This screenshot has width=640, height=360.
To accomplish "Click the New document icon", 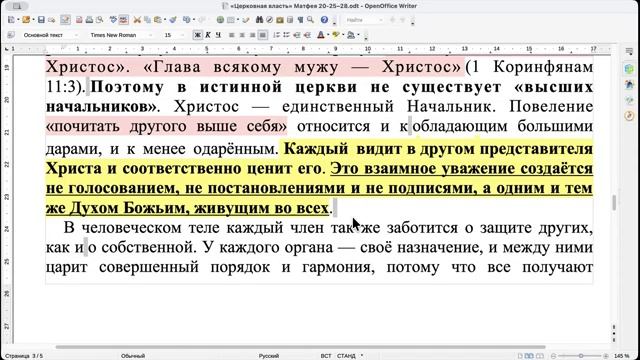I will (x=11, y=20).
